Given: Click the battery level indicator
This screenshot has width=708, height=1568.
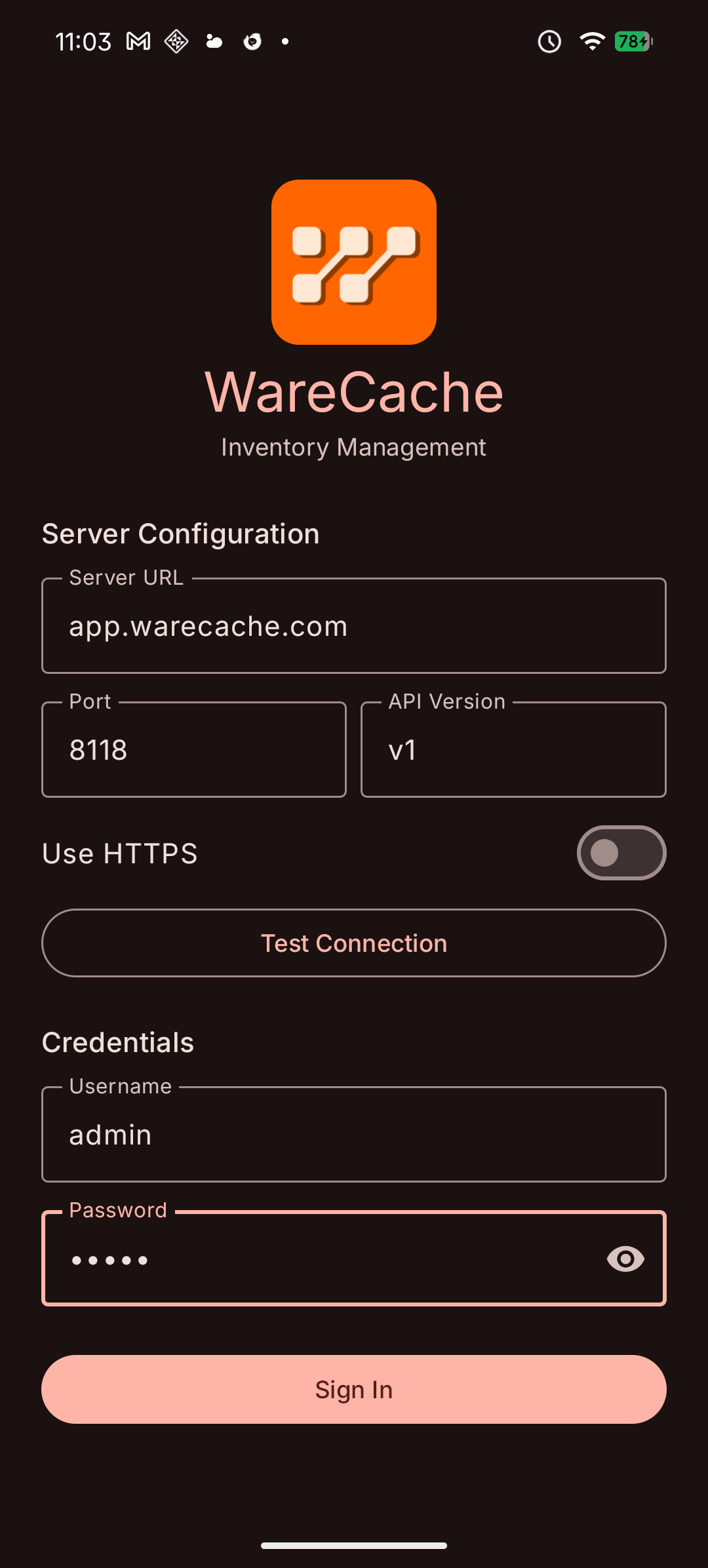Looking at the screenshot, I should coord(633,42).
